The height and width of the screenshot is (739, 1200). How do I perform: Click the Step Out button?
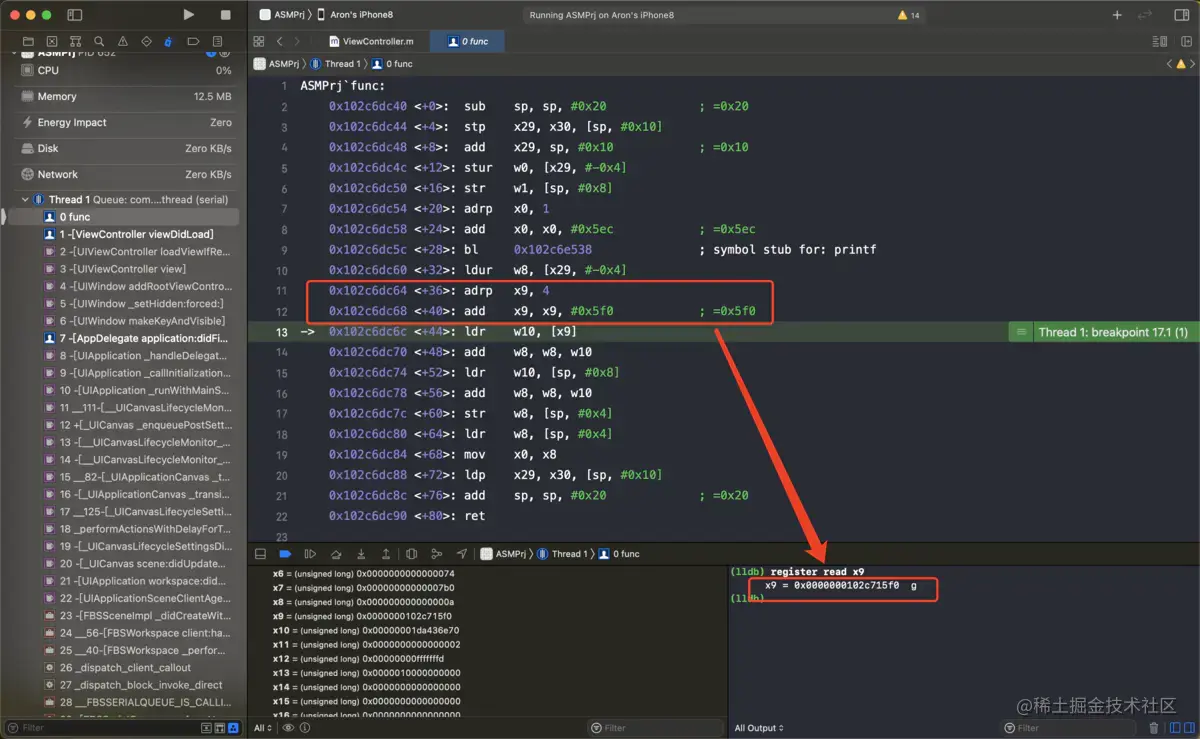pyautogui.click(x=385, y=553)
